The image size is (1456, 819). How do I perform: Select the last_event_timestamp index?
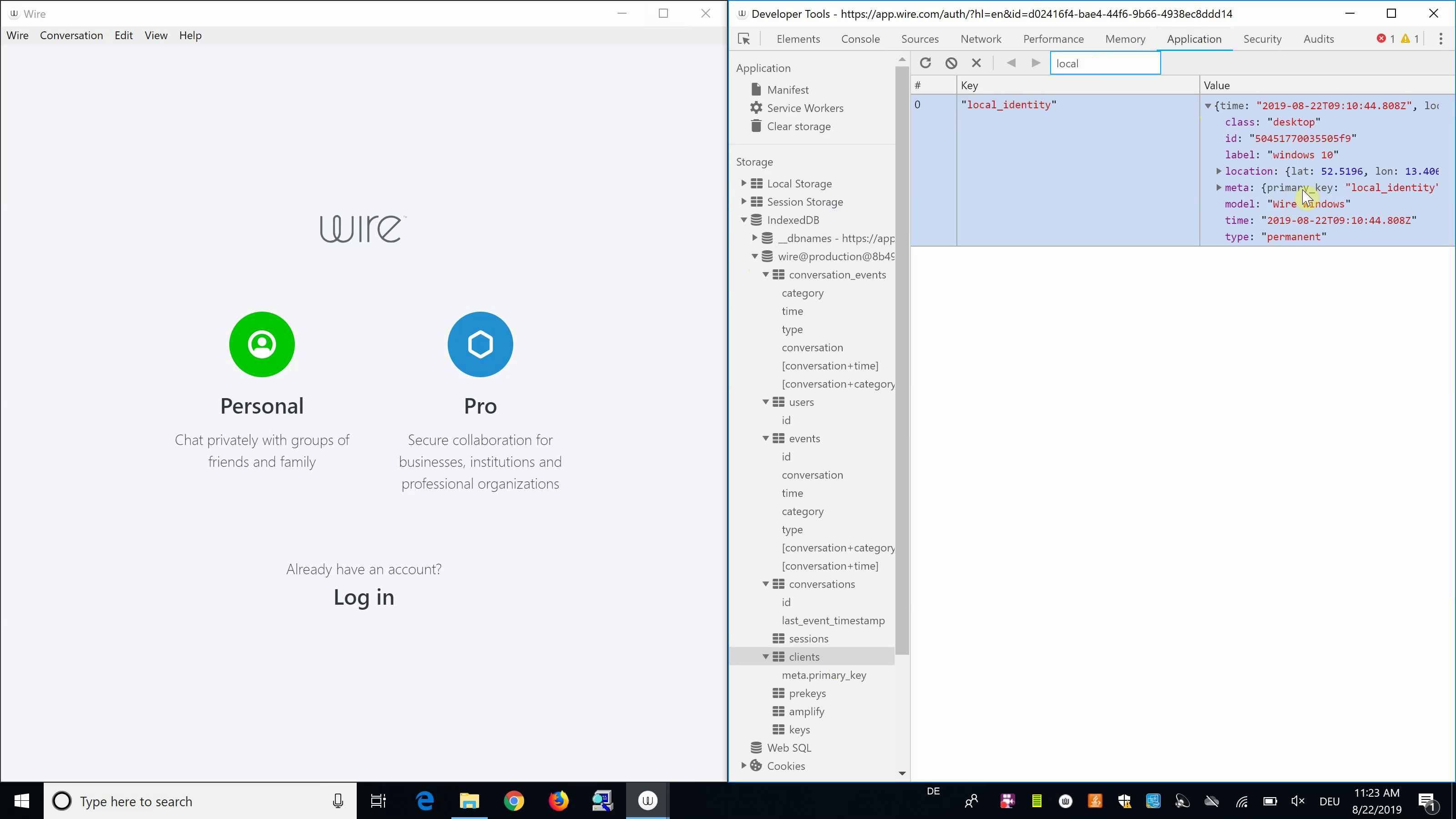tap(833, 620)
